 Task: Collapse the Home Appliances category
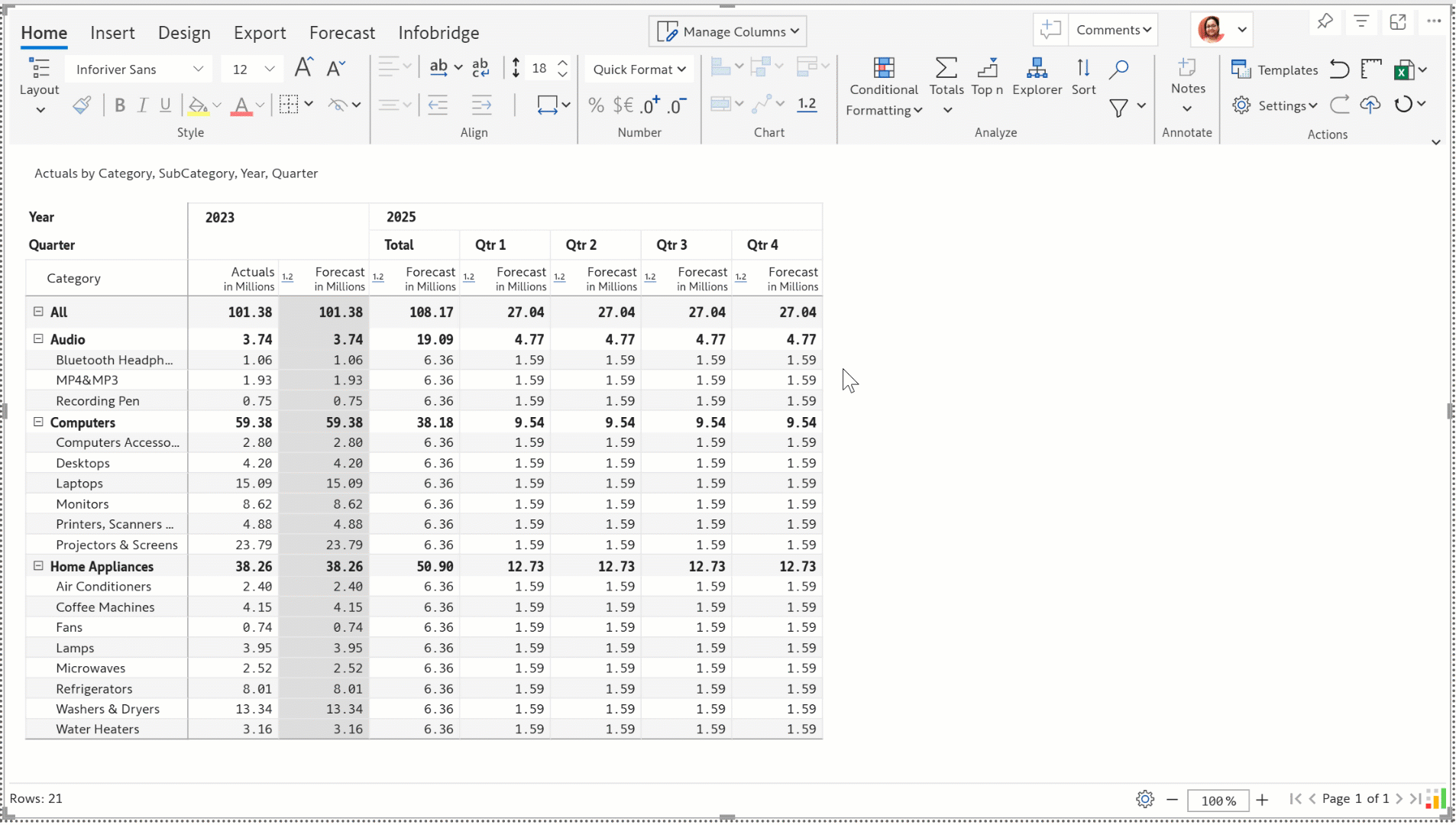pos(38,566)
